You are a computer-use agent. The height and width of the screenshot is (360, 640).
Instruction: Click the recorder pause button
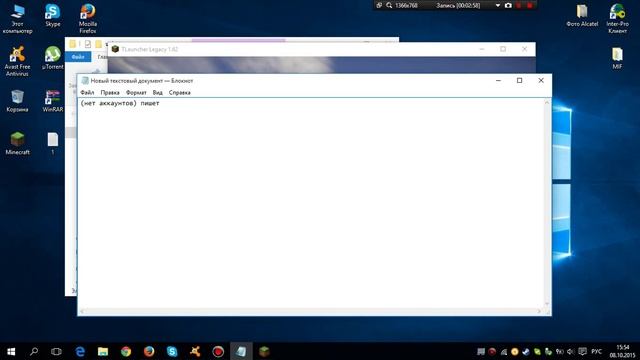[519, 5]
